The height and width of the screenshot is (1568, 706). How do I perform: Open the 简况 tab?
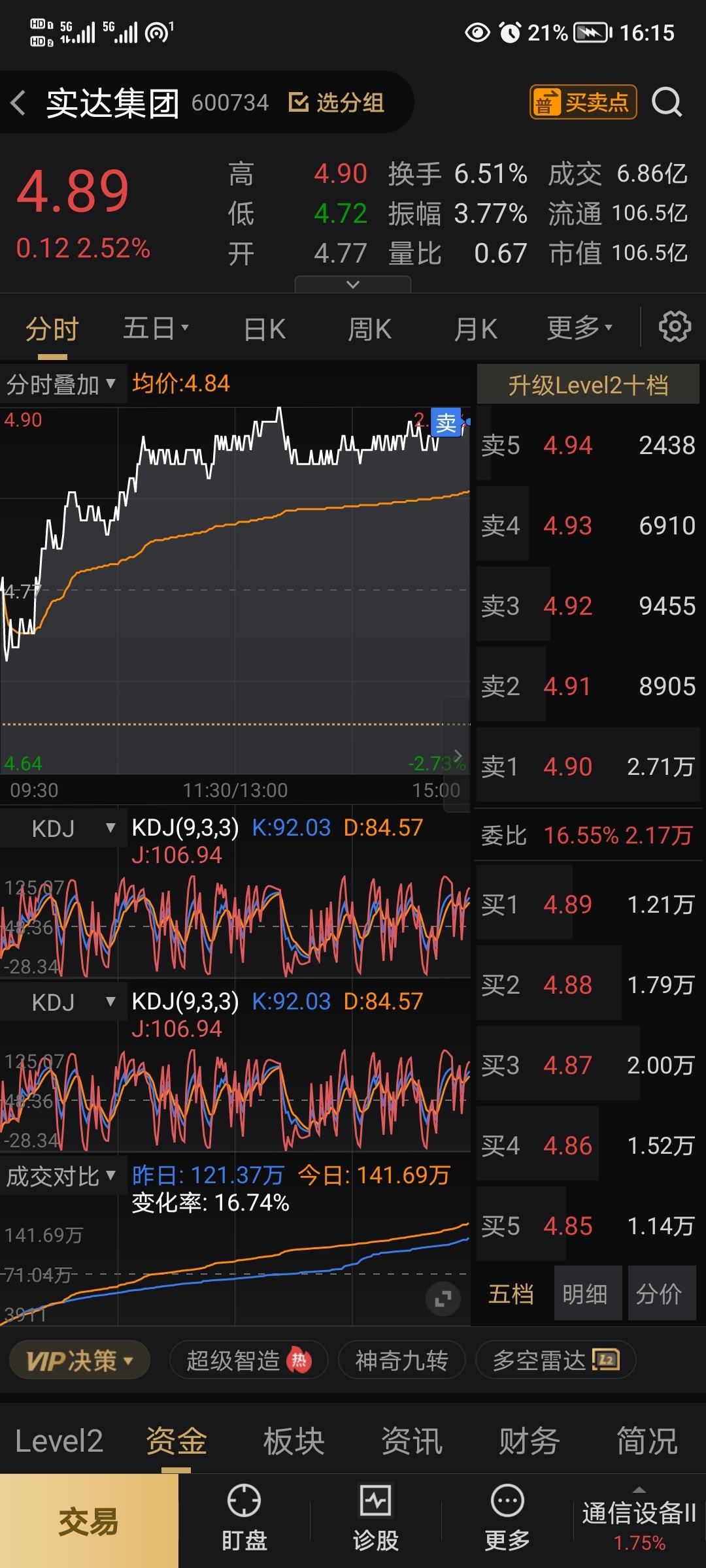(x=647, y=1441)
